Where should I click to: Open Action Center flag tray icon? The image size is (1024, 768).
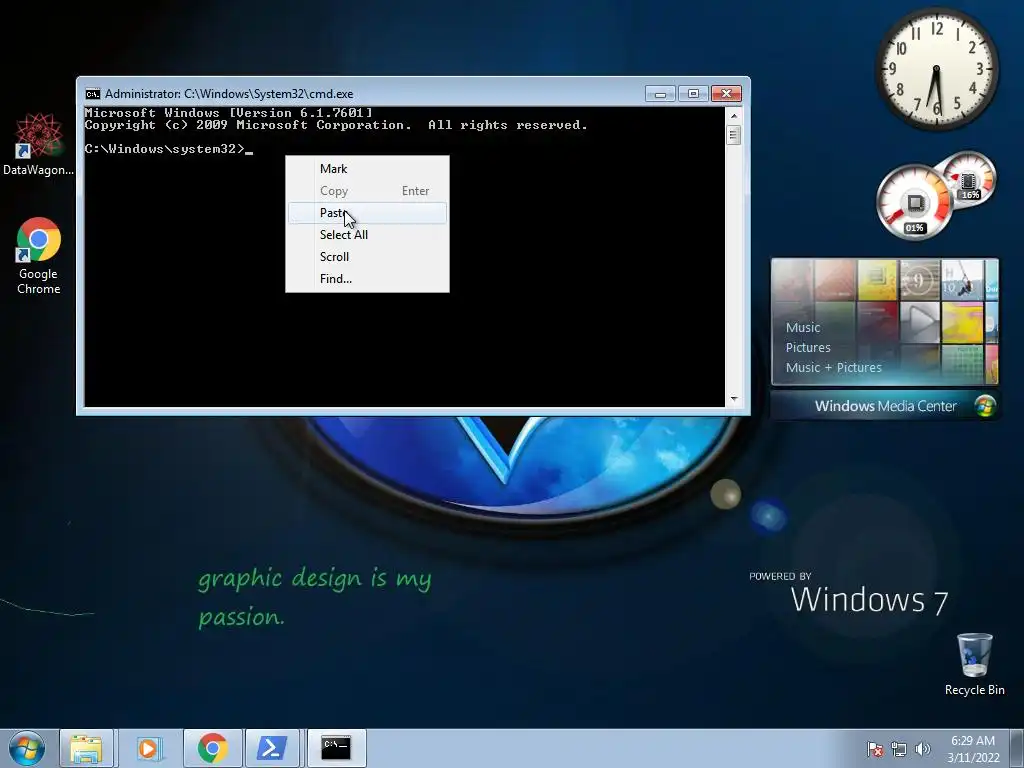coord(875,749)
